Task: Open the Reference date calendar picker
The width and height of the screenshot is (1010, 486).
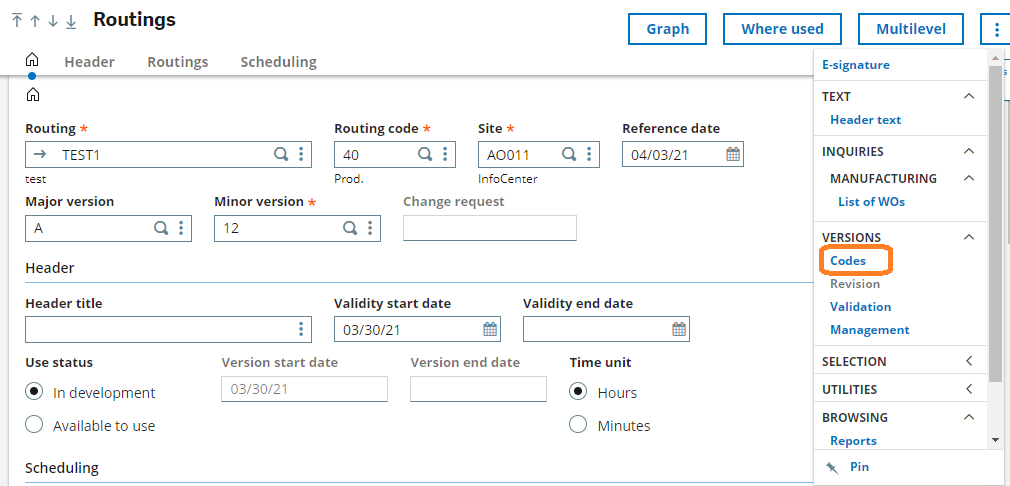Action: (x=732, y=155)
